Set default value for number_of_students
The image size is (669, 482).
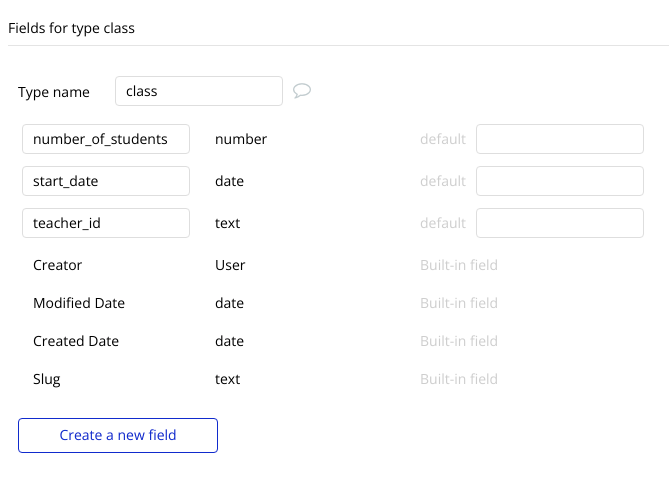pyautogui.click(x=560, y=139)
